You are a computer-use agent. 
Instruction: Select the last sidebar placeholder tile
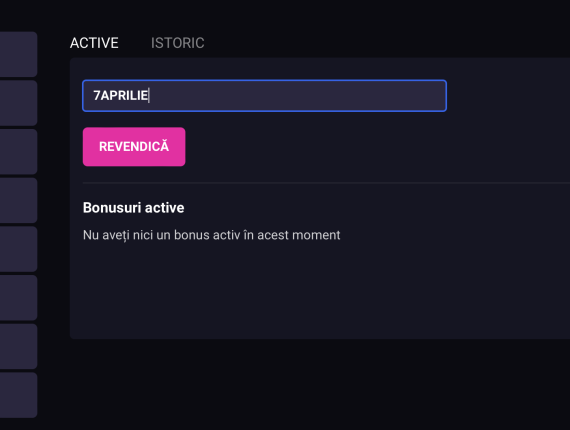[18, 395]
